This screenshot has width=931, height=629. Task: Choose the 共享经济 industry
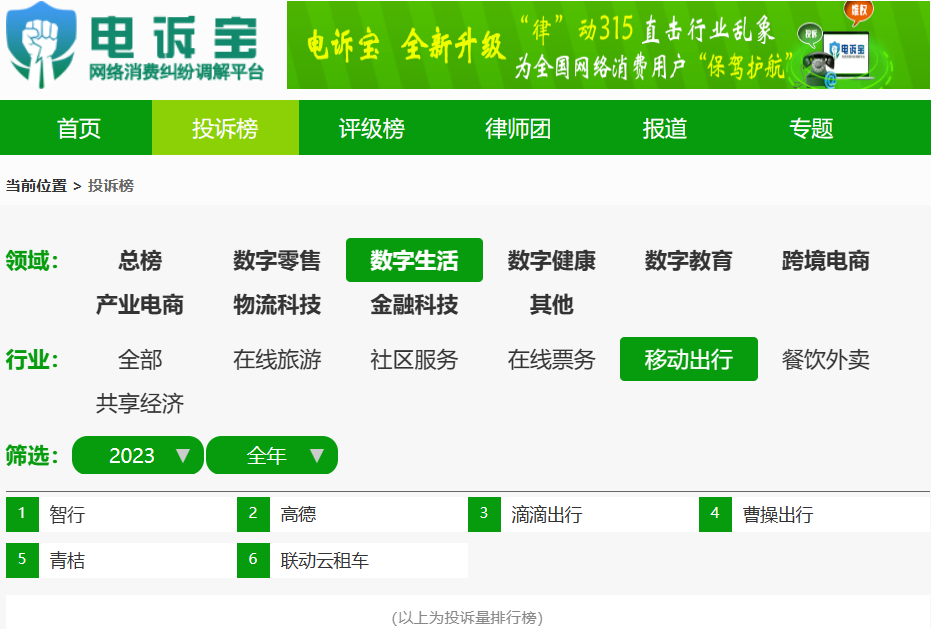(x=140, y=404)
